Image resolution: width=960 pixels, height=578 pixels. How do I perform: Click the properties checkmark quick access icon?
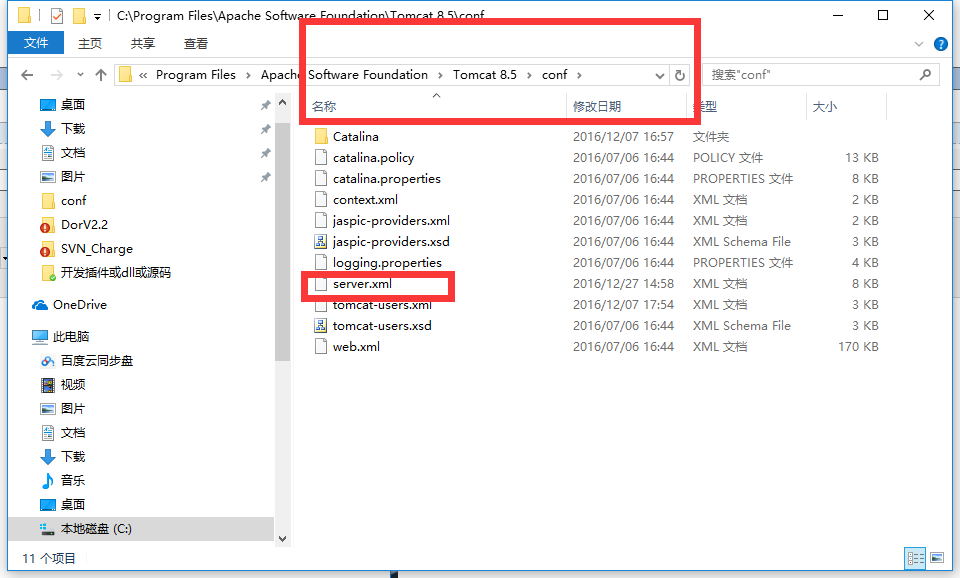click(56, 15)
